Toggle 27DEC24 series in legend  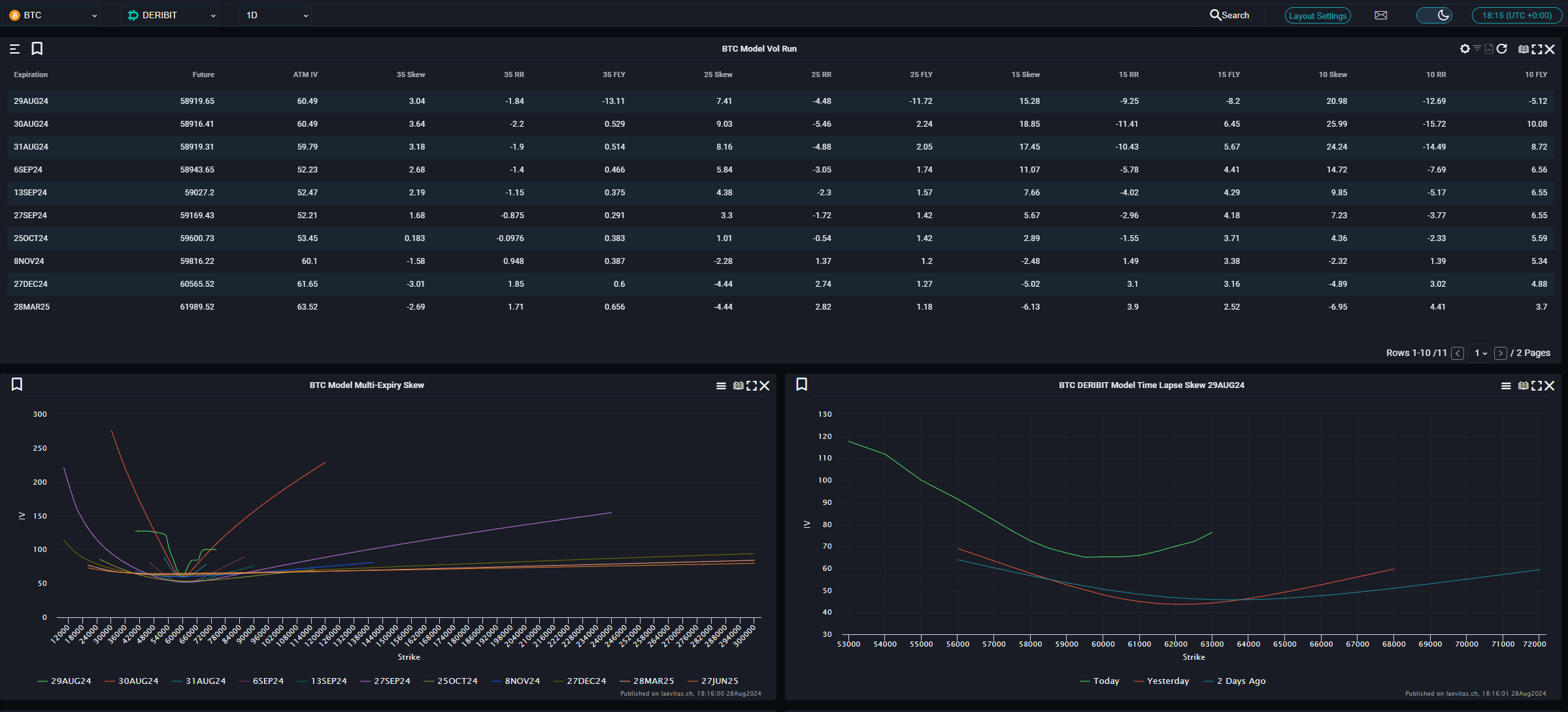pyautogui.click(x=580, y=681)
